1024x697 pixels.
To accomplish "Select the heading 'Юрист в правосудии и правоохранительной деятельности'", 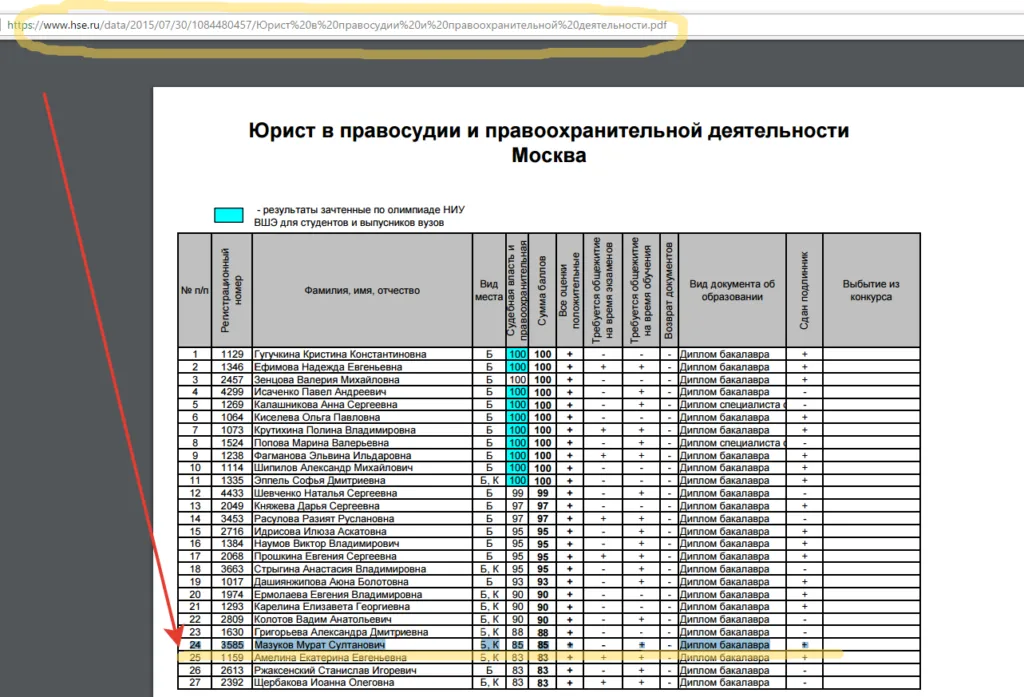I will [549, 131].
